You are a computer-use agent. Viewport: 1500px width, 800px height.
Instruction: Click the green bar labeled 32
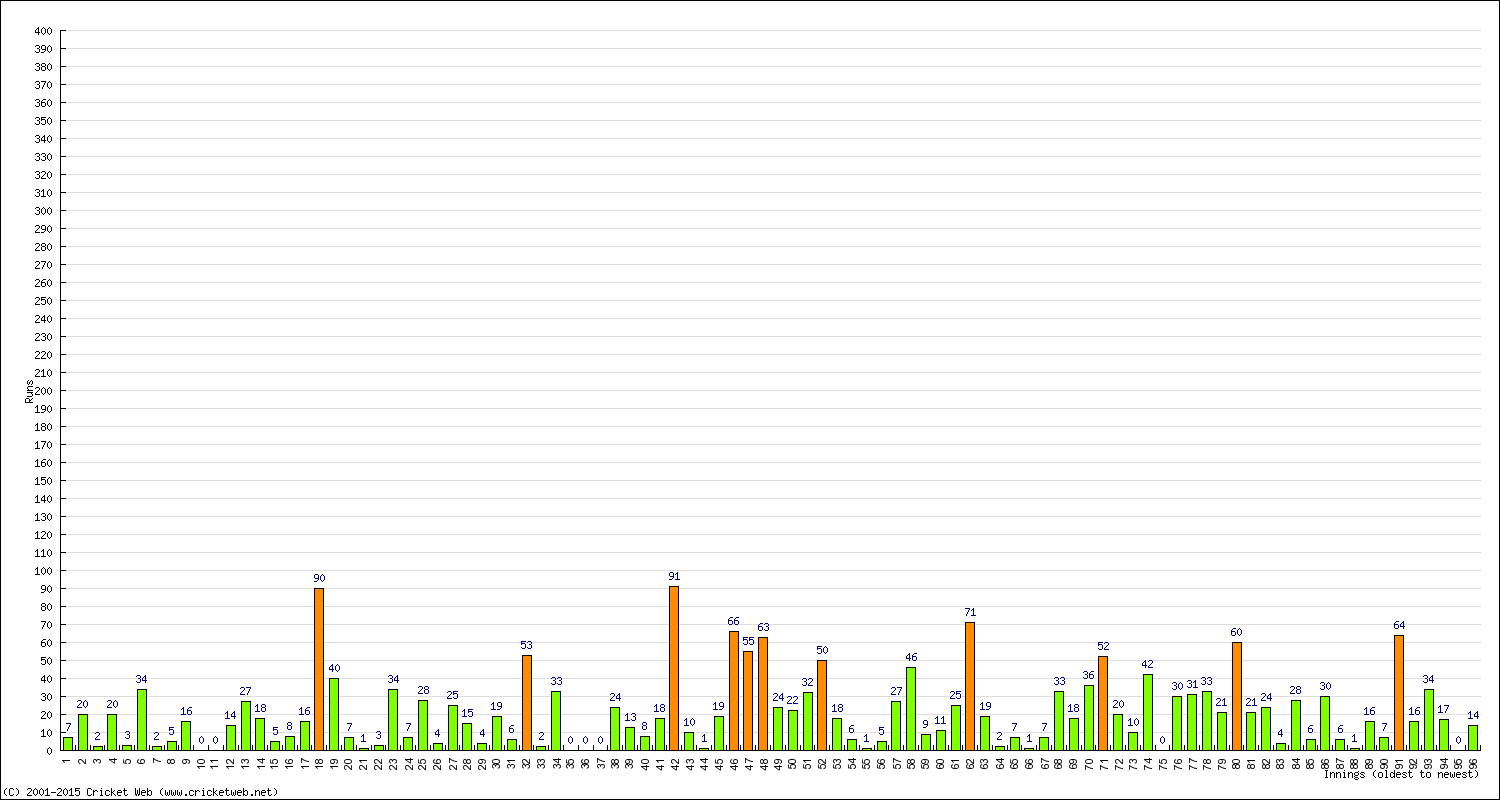tap(807, 721)
